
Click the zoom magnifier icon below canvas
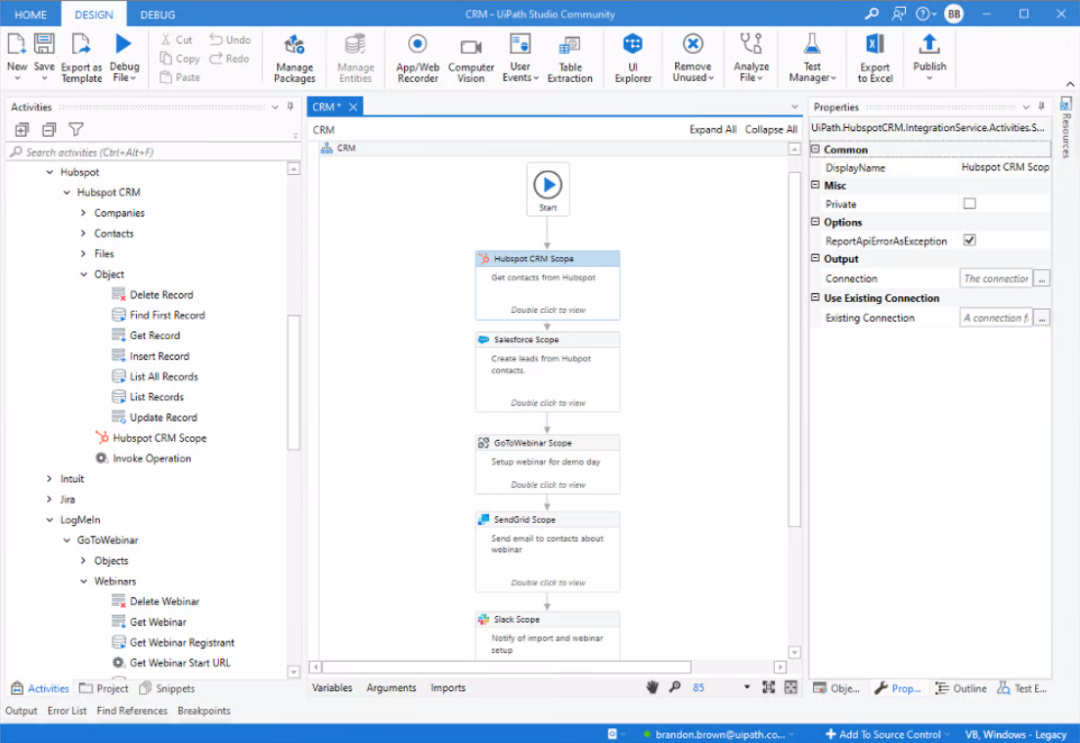pyautogui.click(x=675, y=687)
